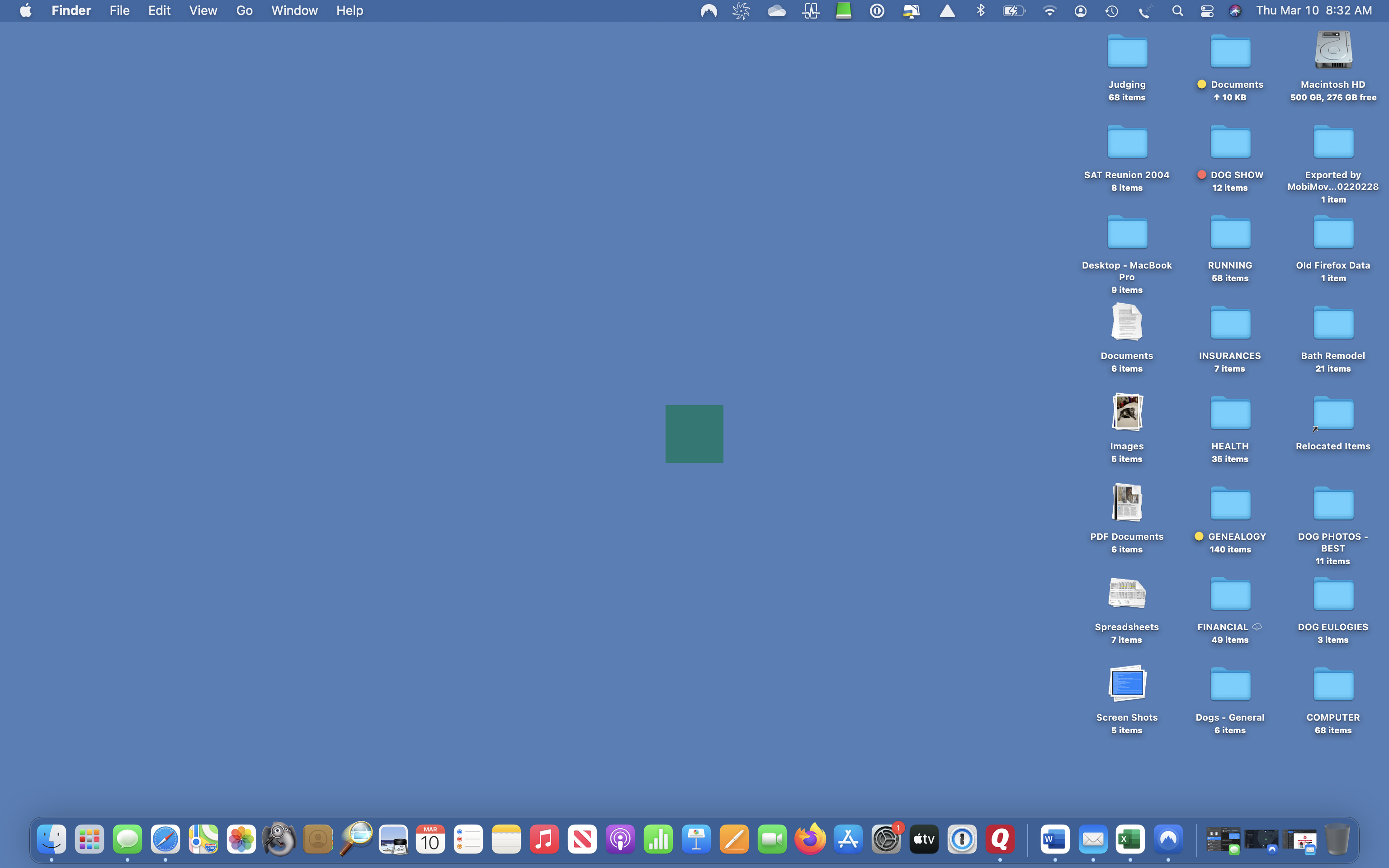Open Microsoft Excel from the Dock
The image size is (1389, 868).
click(1130, 840)
